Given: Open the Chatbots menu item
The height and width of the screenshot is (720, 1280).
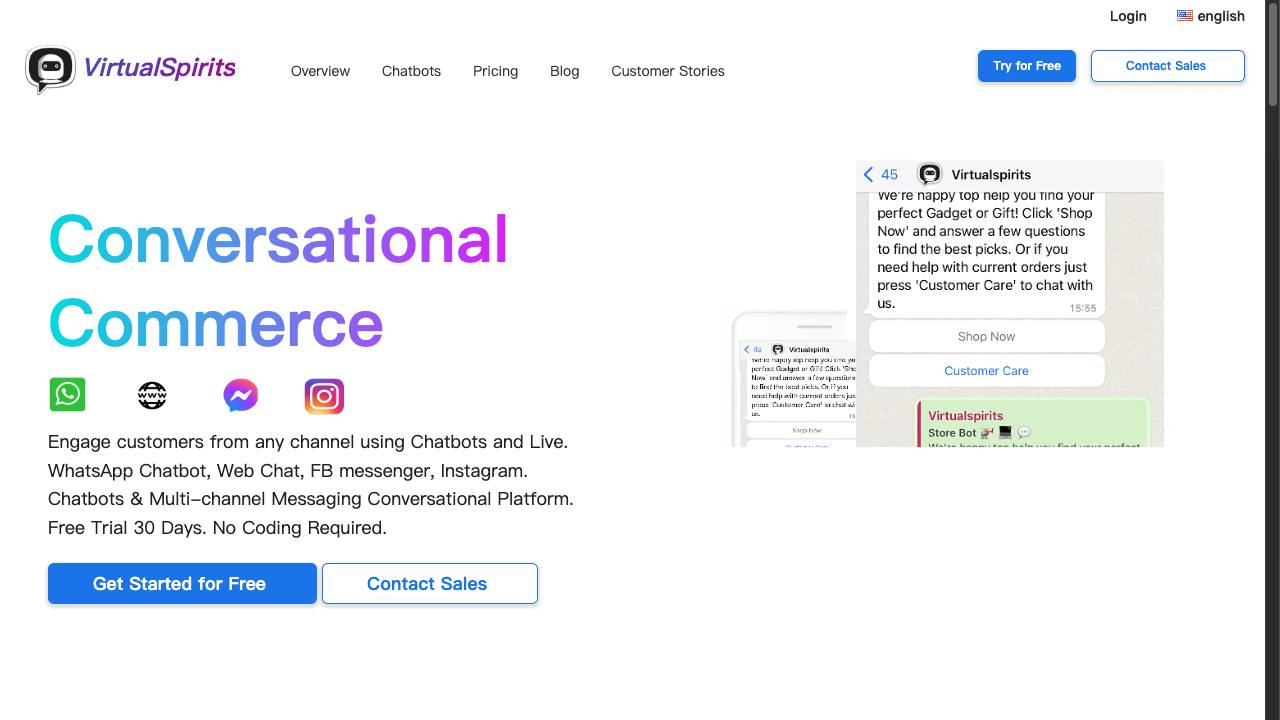Looking at the screenshot, I should point(411,71).
